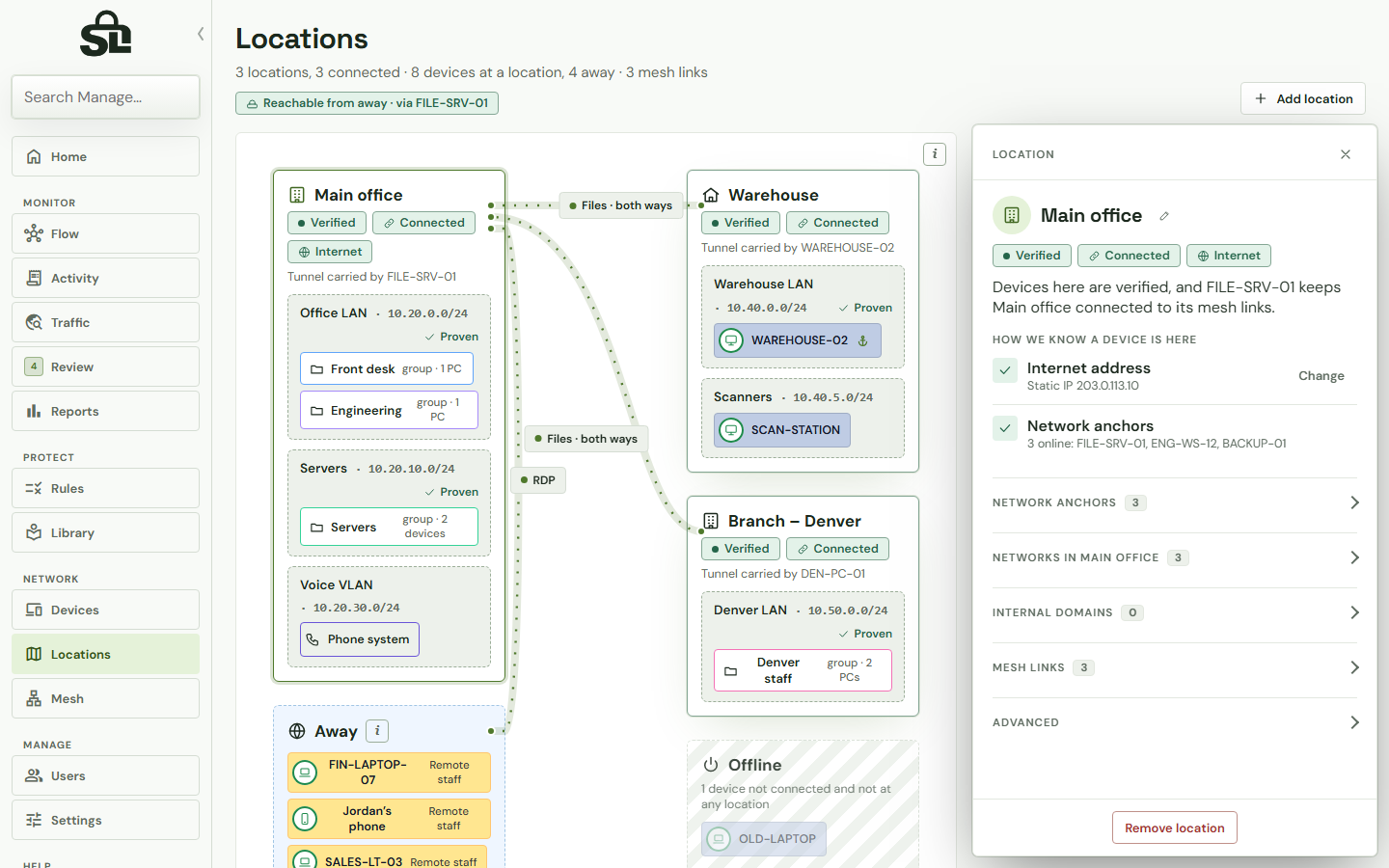Click Reachable from away via FILE-SRV-01 badge
The image size is (1389, 868).
point(367,103)
